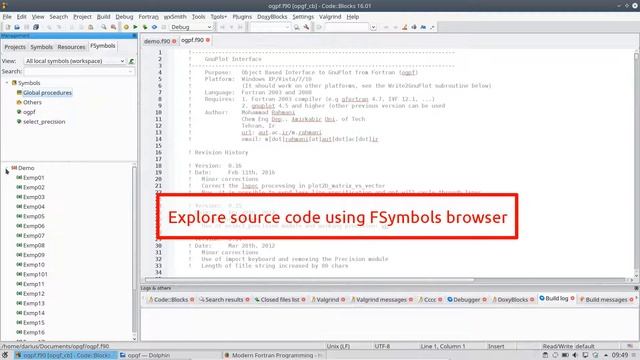Open the Valgrind messages log tab
Viewport: 640px width, 360px height.
tap(381, 300)
